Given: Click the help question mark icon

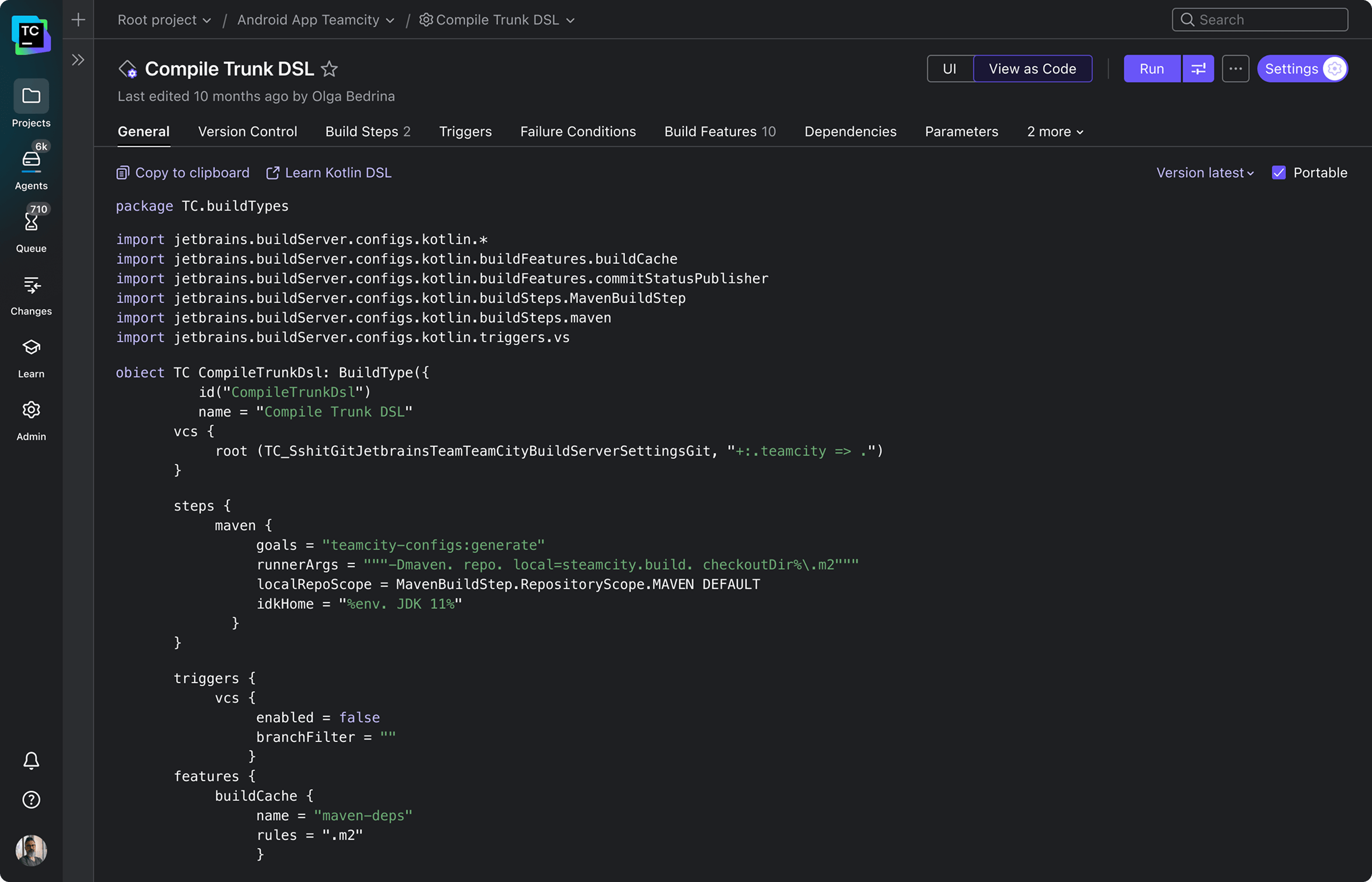Looking at the screenshot, I should (x=31, y=800).
